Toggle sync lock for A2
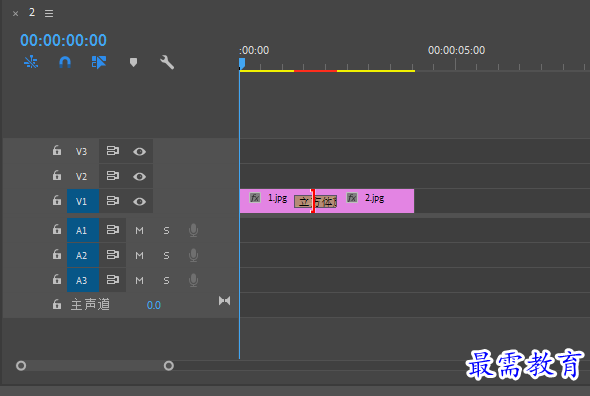The height and width of the screenshot is (396, 590). tap(113, 255)
